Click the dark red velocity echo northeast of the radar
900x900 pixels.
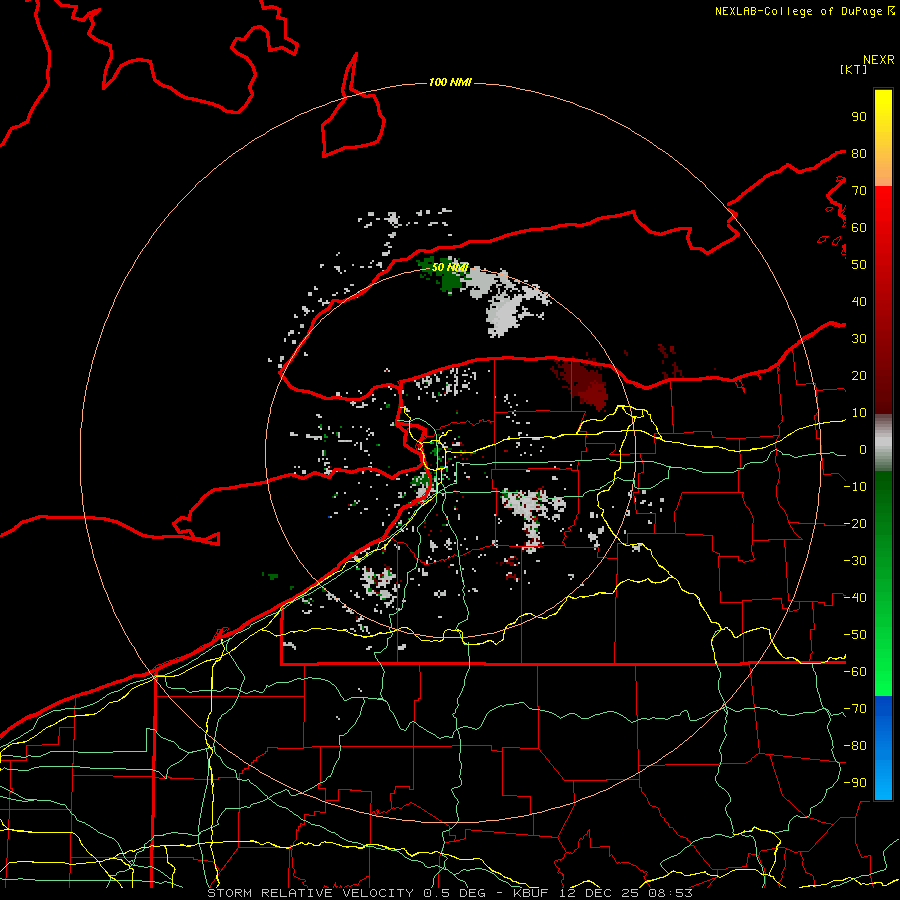(583, 383)
